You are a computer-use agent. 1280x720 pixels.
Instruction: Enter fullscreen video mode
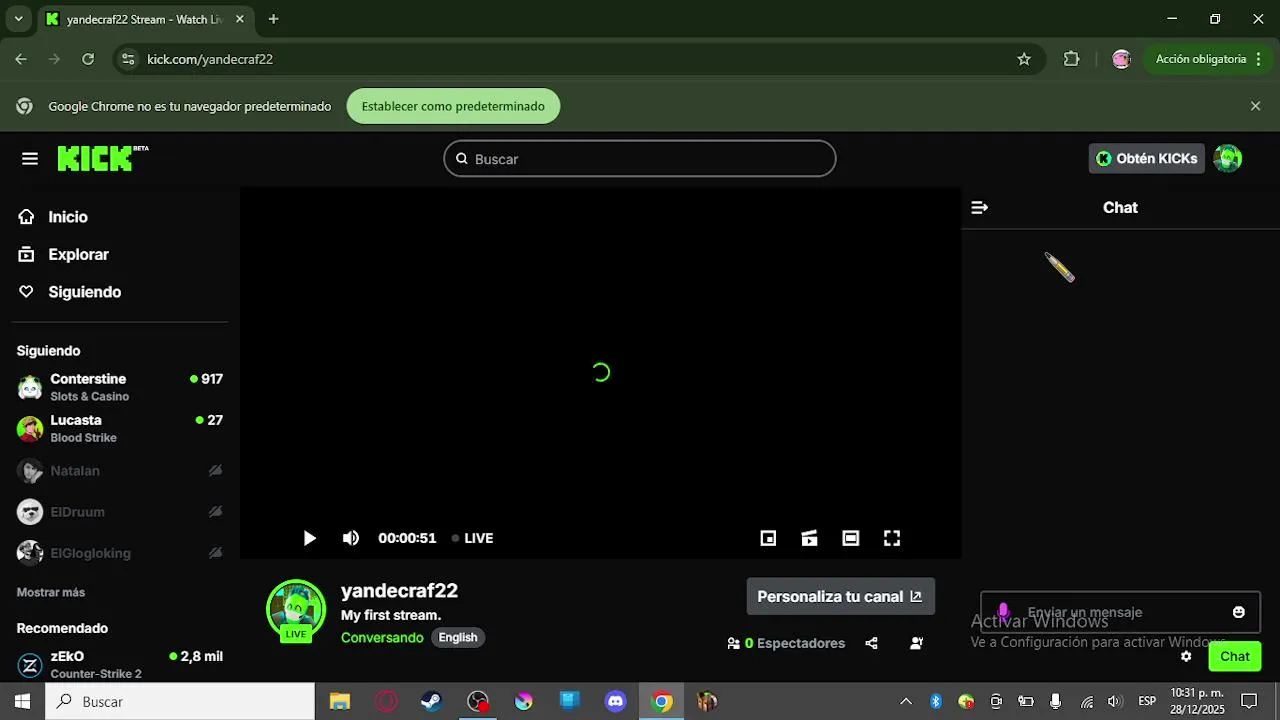892,538
